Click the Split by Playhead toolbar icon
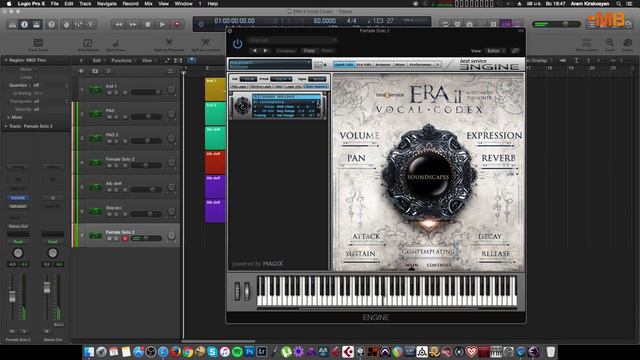Viewport: 640px width, 360px height. (169, 42)
